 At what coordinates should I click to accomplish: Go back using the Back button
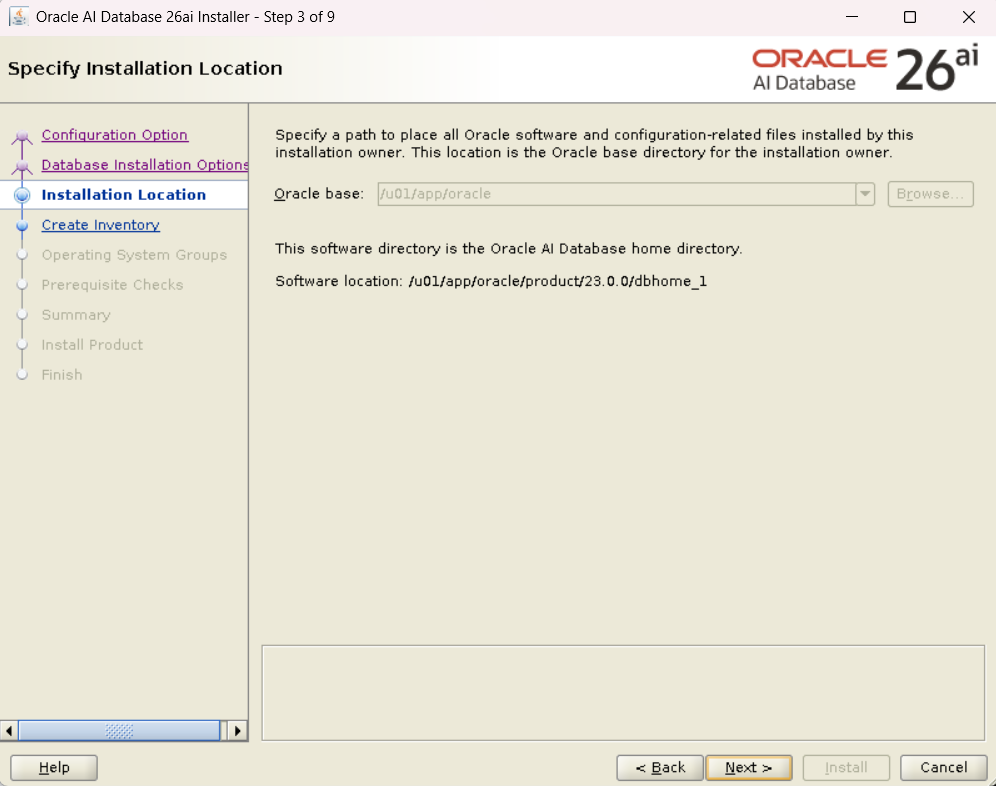click(x=659, y=768)
